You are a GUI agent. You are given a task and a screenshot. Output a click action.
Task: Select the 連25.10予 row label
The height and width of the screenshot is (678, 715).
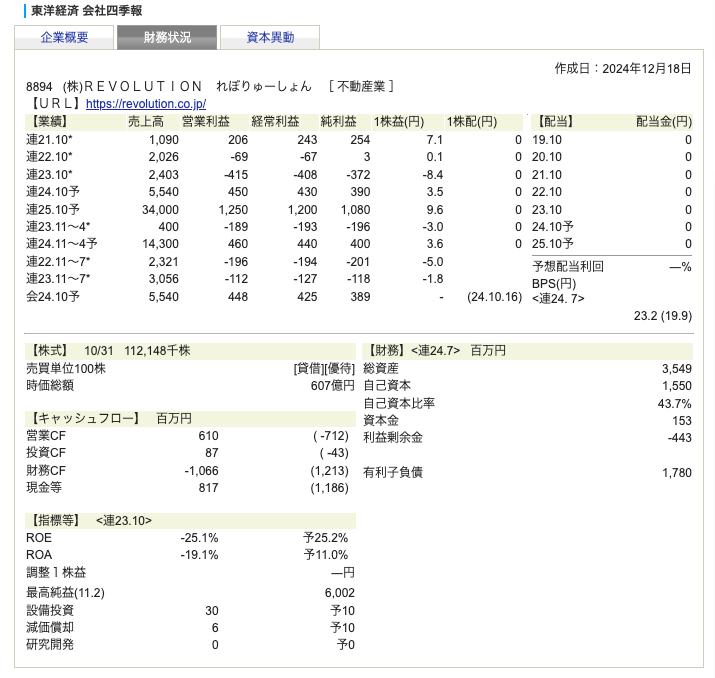click(53, 210)
